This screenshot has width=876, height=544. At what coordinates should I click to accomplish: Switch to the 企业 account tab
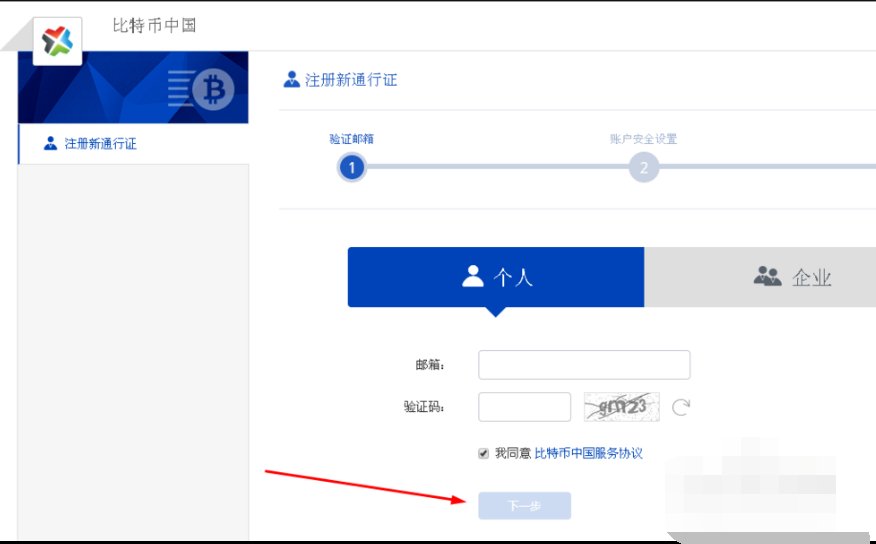pos(760,277)
